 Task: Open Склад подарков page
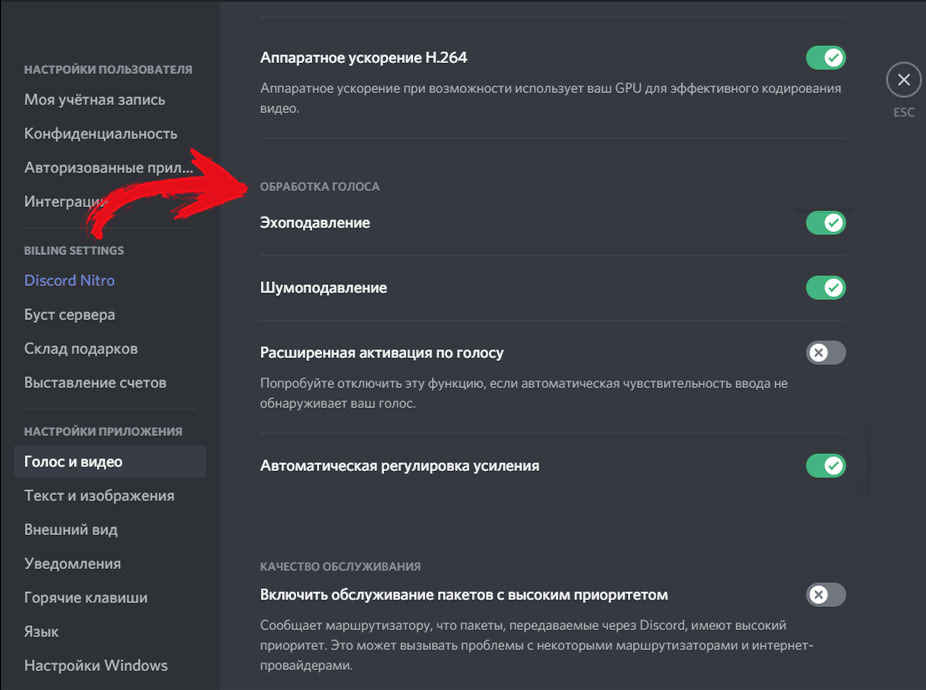[81, 349]
